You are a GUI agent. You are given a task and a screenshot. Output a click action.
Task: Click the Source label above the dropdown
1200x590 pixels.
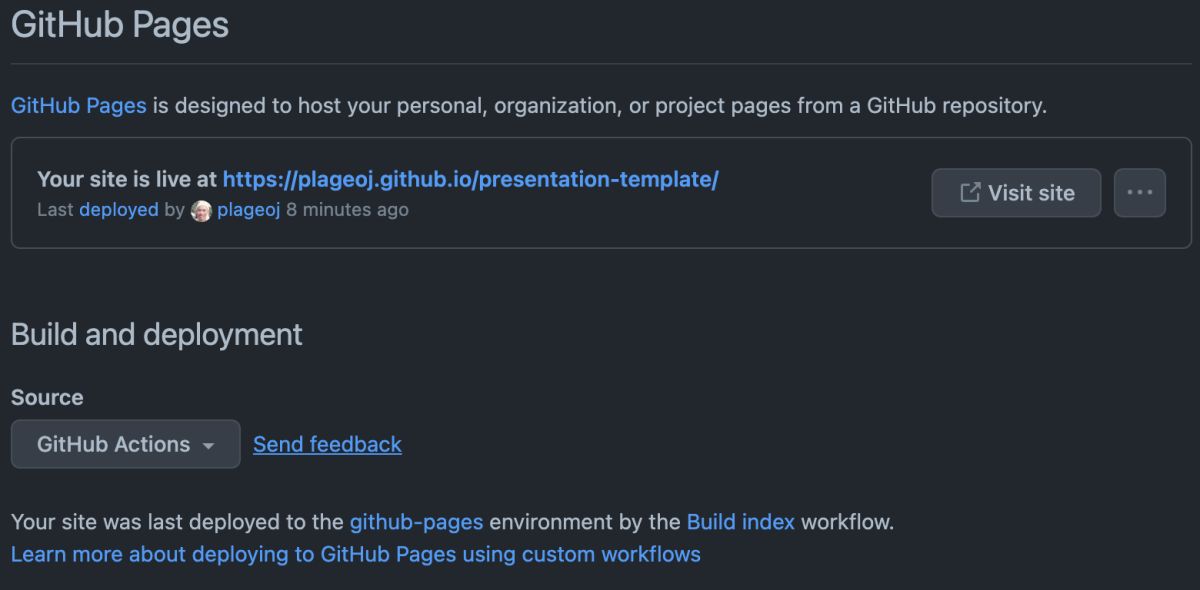coord(47,397)
